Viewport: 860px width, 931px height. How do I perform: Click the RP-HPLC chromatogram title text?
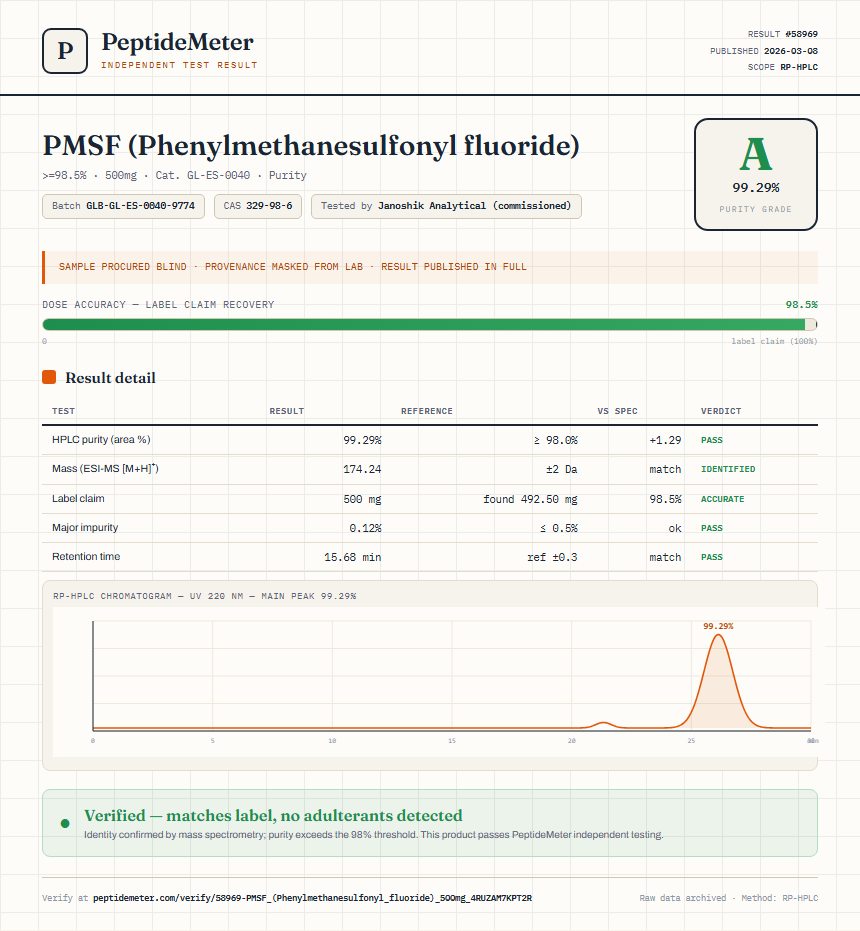(x=204, y=596)
